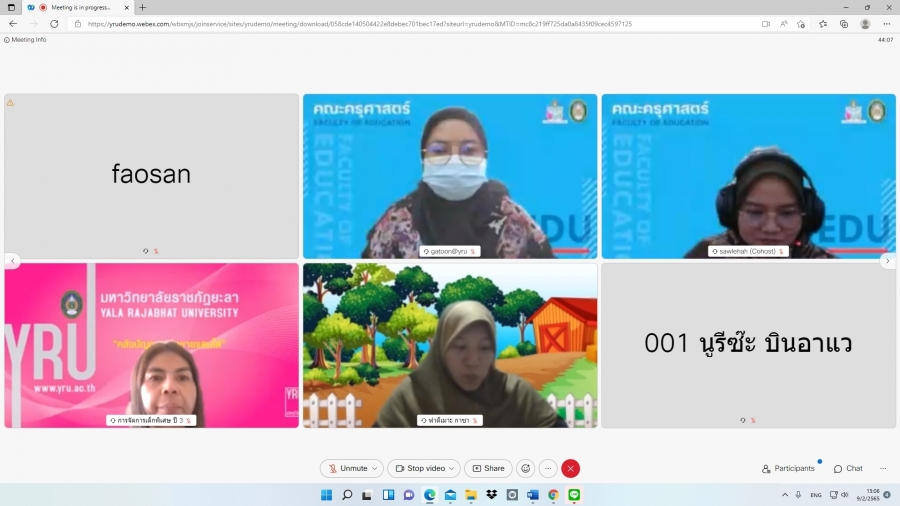
Task: Click the browser address bar
Action: 400,24
